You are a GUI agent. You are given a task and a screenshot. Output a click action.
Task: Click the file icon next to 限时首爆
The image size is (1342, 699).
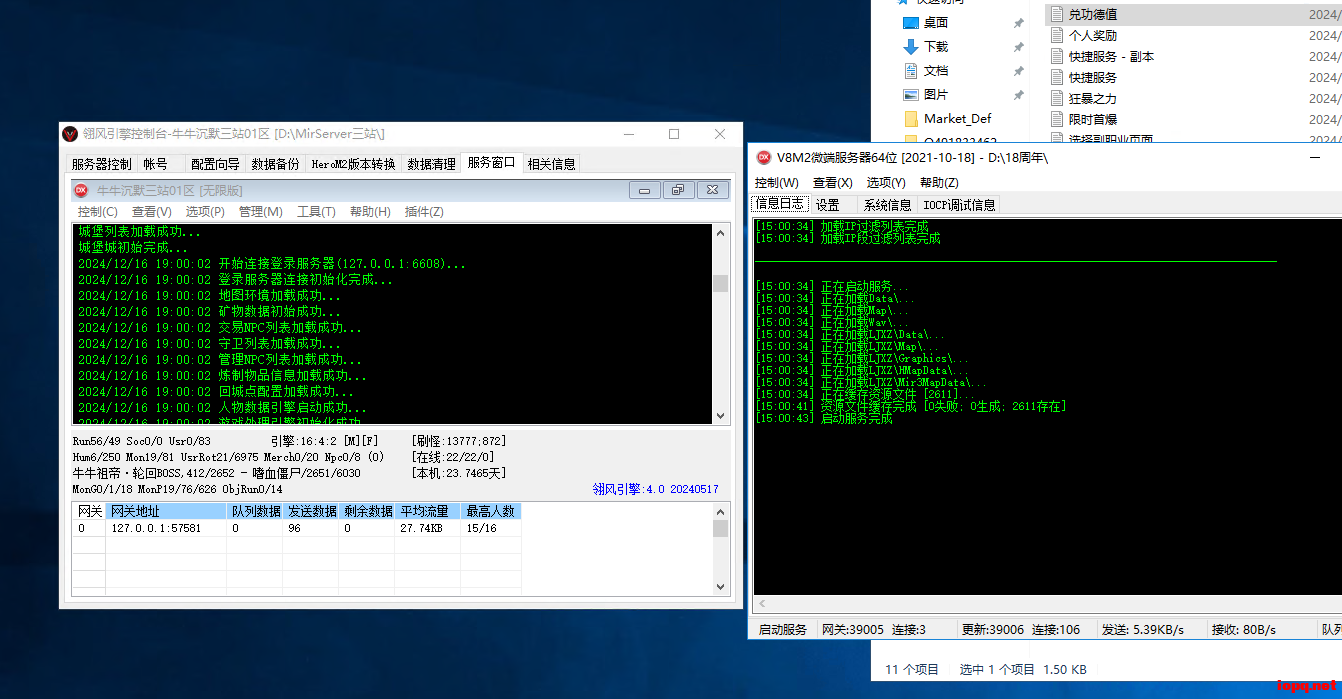click(1058, 120)
